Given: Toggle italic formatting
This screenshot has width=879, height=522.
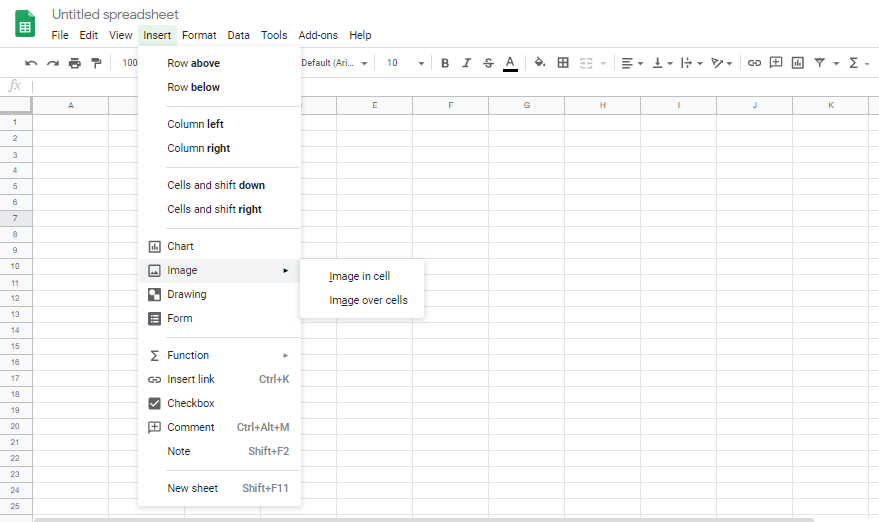Looking at the screenshot, I should tap(466, 63).
